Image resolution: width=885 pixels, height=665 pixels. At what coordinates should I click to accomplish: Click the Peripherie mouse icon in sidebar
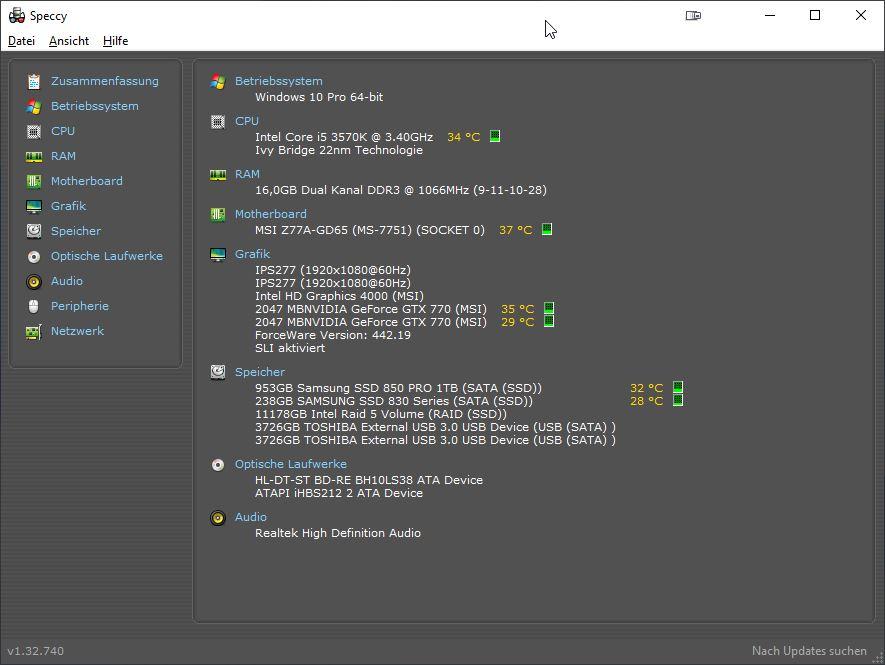tap(34, 306)
